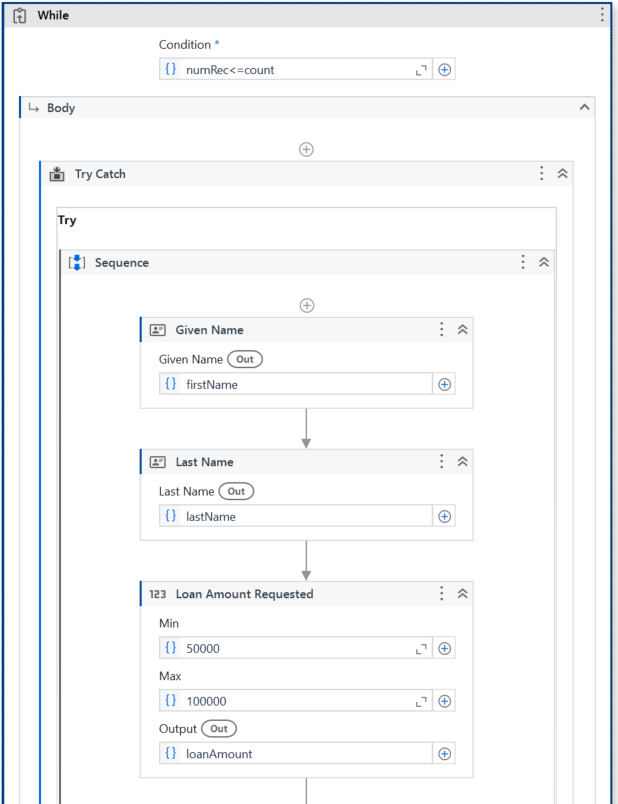Open Loan Amount Requested options menu
This screenshot has width=618, height=804.
[x=441, y=594]
